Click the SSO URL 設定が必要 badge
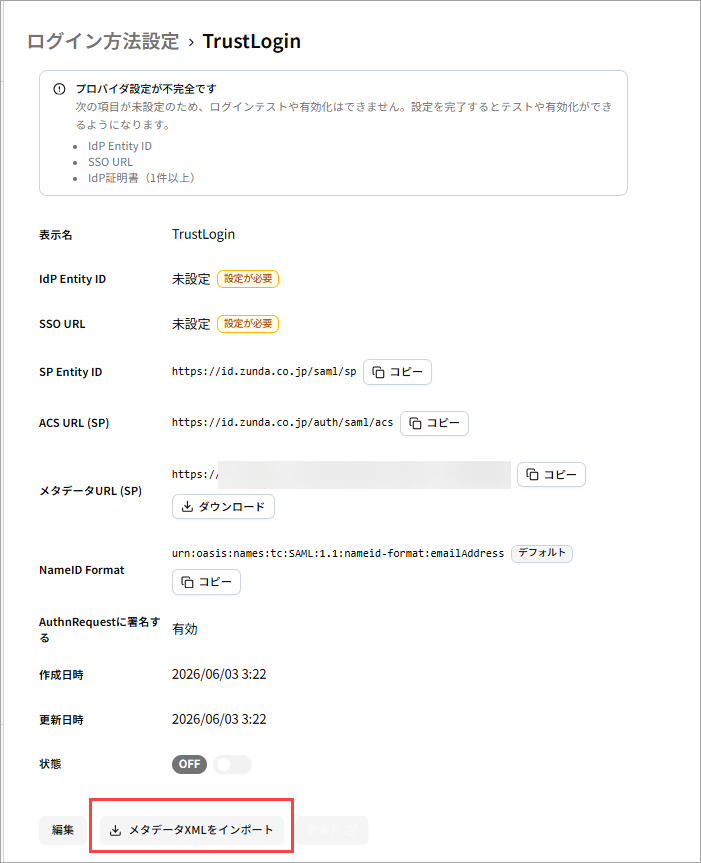701x863 pixels. (248, 324)
